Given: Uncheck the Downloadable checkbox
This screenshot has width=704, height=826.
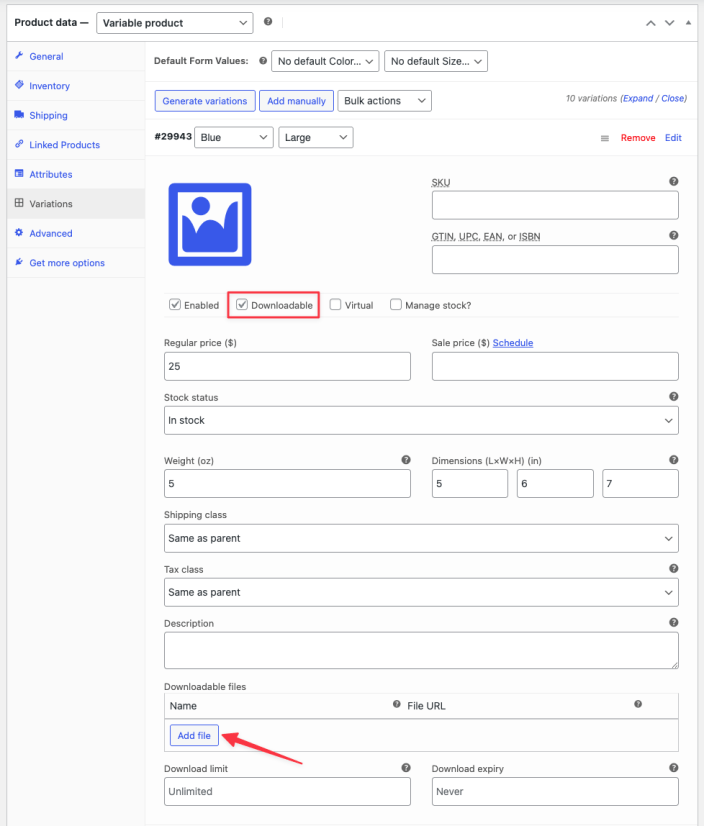Looking at the screenshot, I should pyautogui.click(x=242, y=305).
